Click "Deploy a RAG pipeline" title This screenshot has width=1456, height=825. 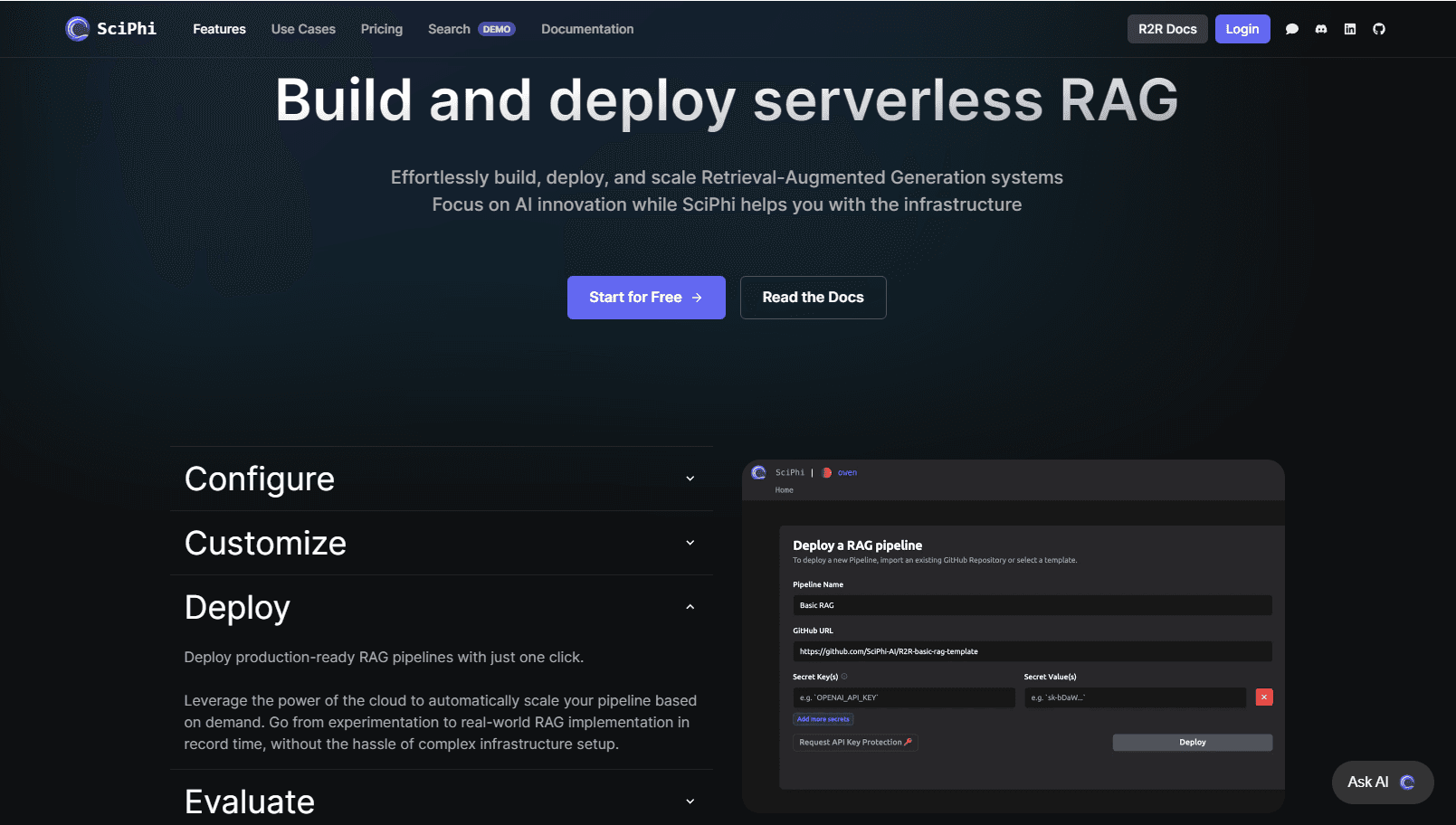click(858, 545)
